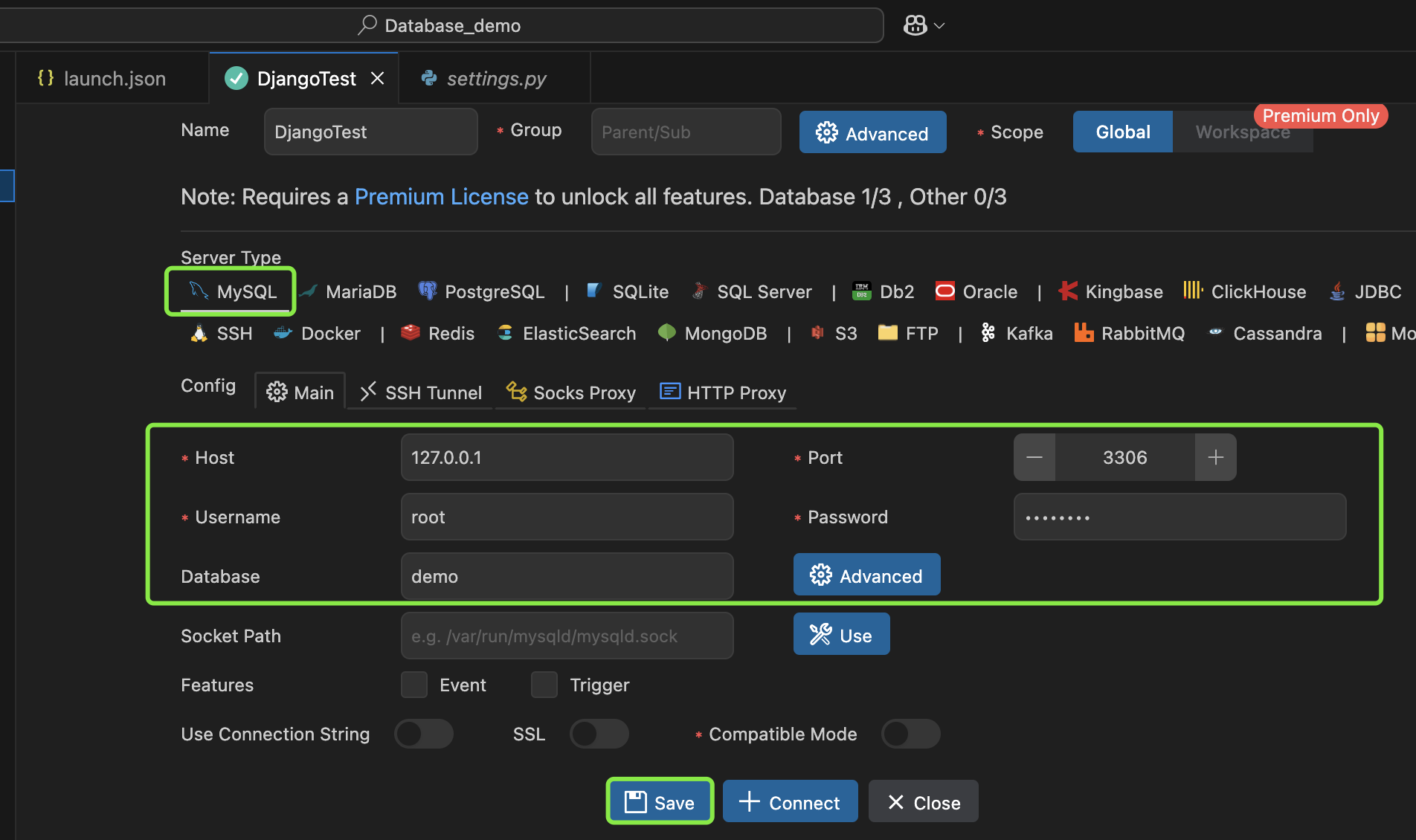Open Copilot icon in title bar
The width and height of the screenshot is (1416, 840).
(915, 25)
